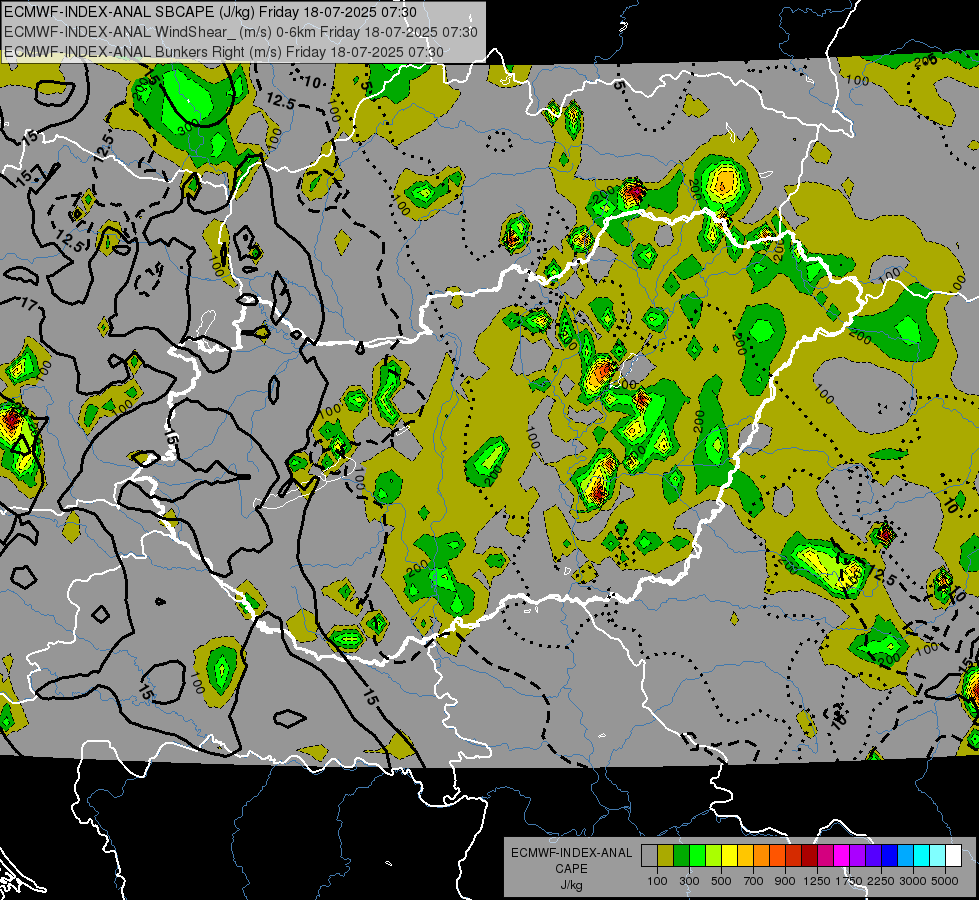Select the bright green legend swatch
Image resolution: width=979 pixels, height=900 pixels.
coord(697,856)
